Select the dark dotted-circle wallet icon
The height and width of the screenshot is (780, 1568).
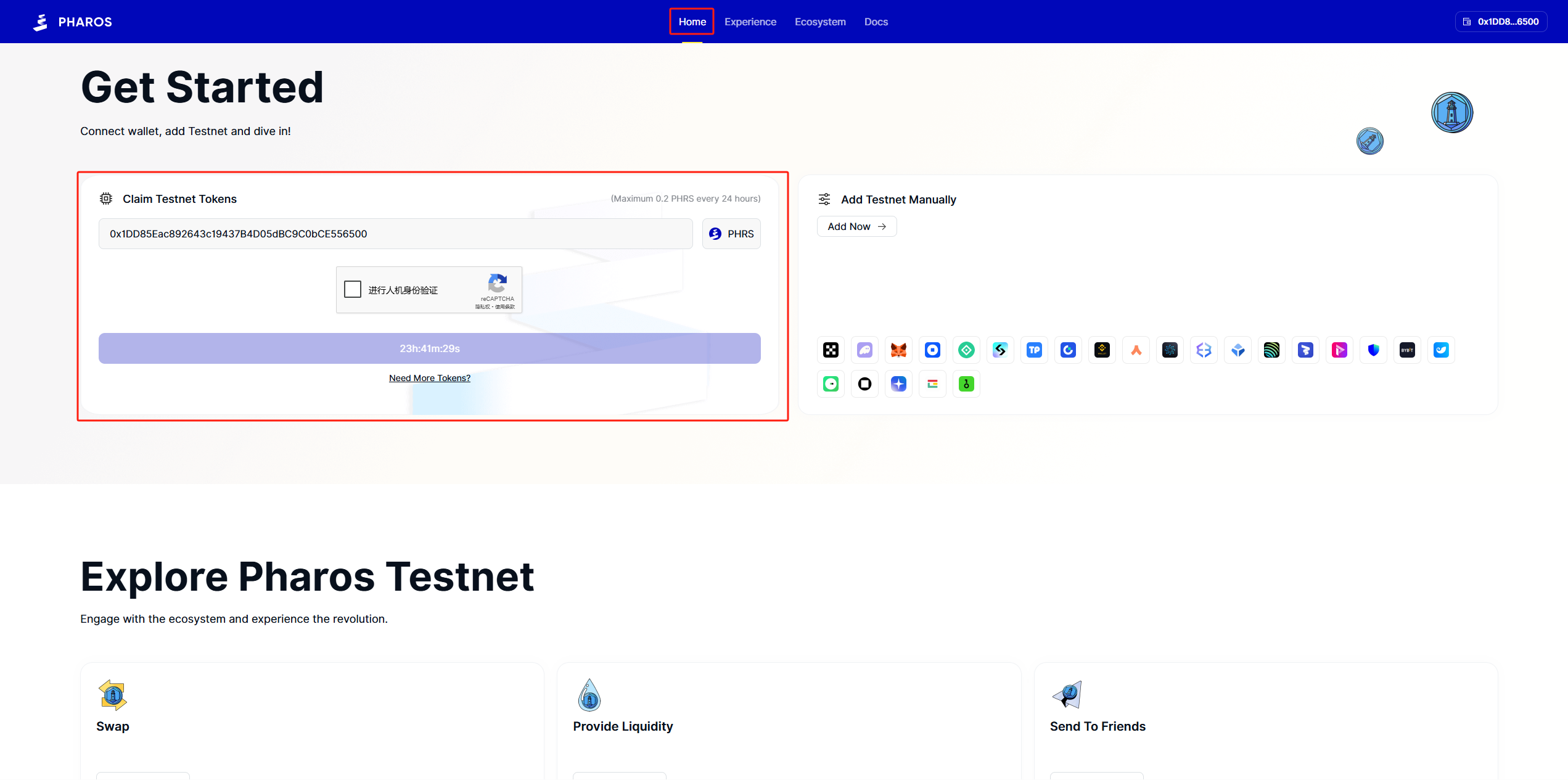click(x=1170, y=350)
